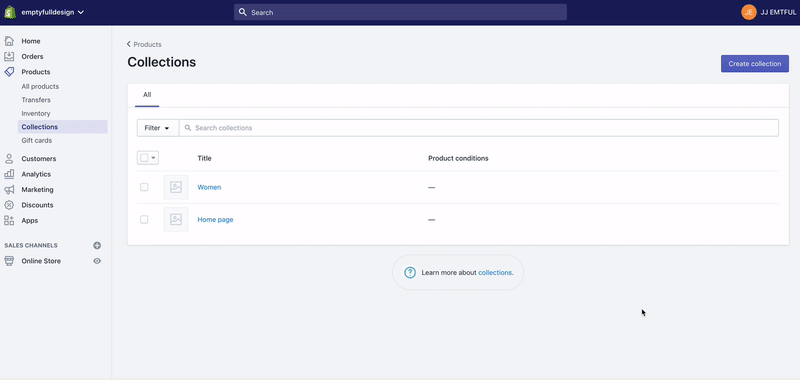The image size is (800, 380).
Task: Click the magnifier icon in Search collections
Action: (188, 128)
